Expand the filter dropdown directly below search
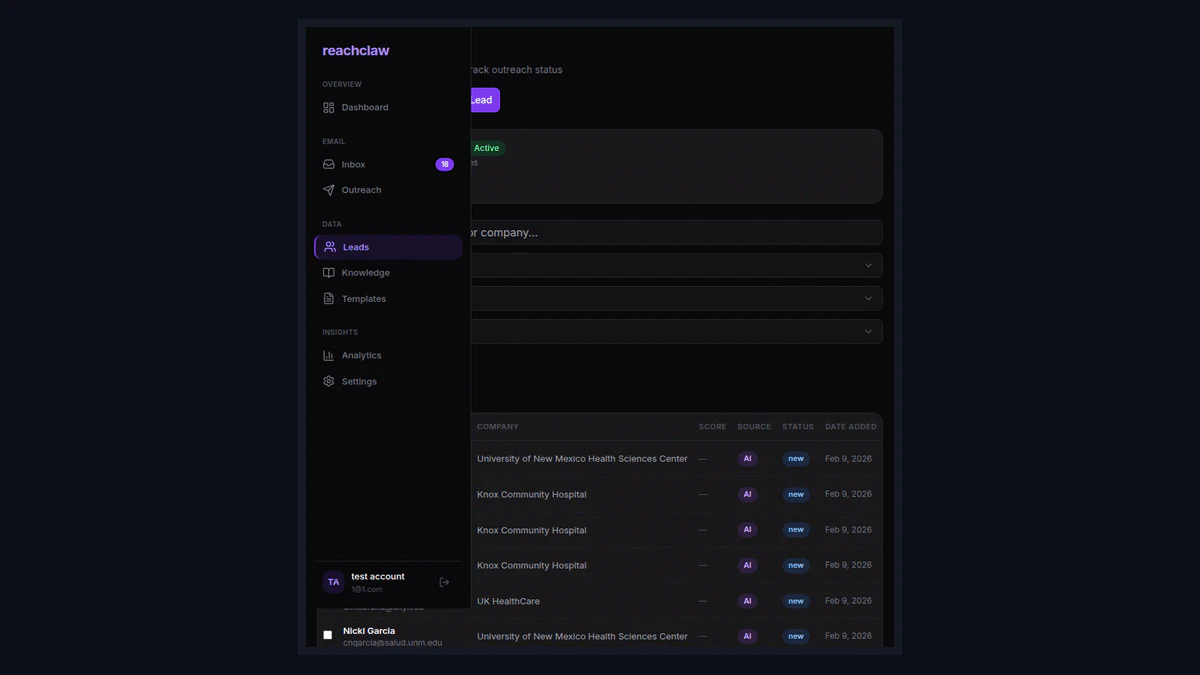 [x=868, y=265]
